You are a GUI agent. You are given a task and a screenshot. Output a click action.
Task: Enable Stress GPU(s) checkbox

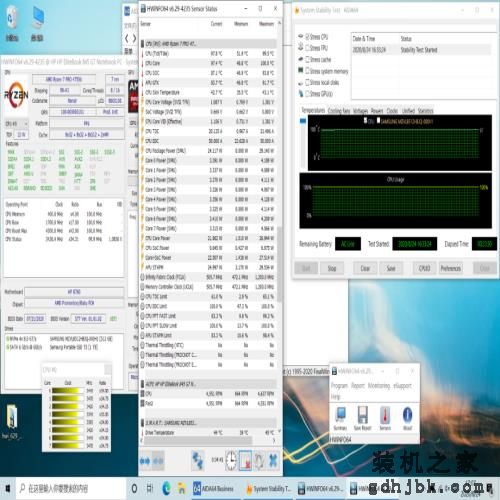pos(307,94)
